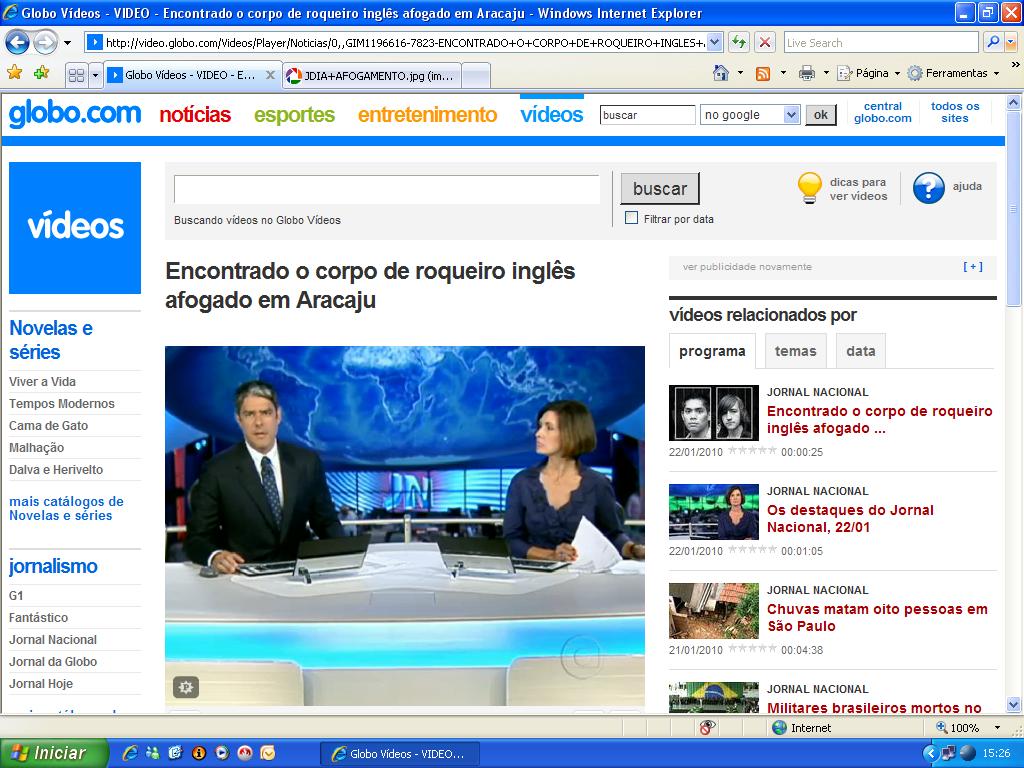Screen dimensions: 1024x768
Task: Open the todos os sites link
Action: pos(955,112)
